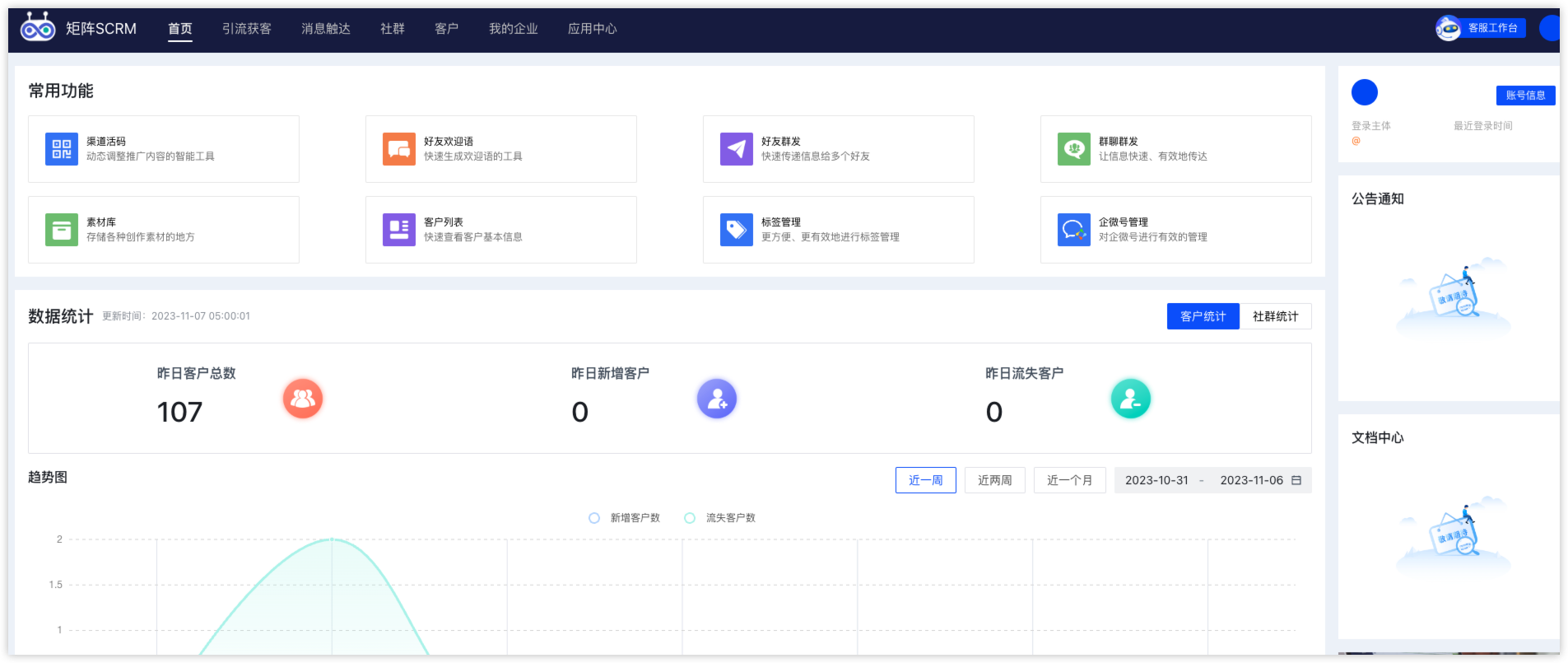Image resolution: width=1568 pixels, height=663 pixels.
Task: Open the 客户列表 purple list icon
Action: point(399,230)
